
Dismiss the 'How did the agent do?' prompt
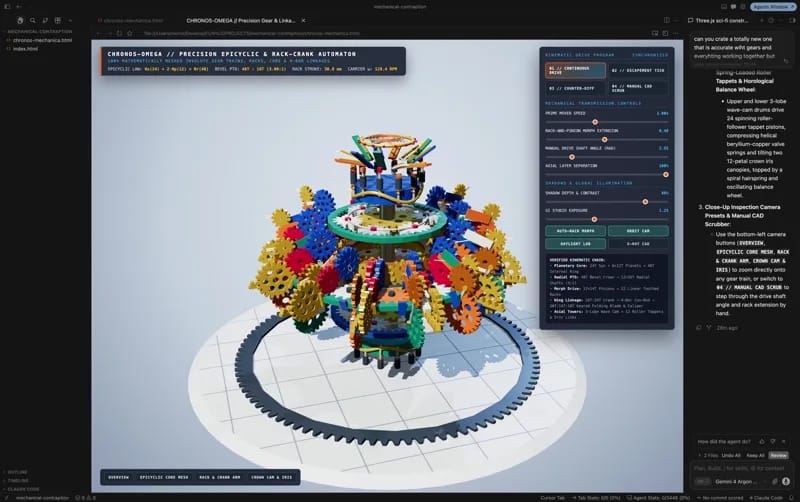point(784,441)
